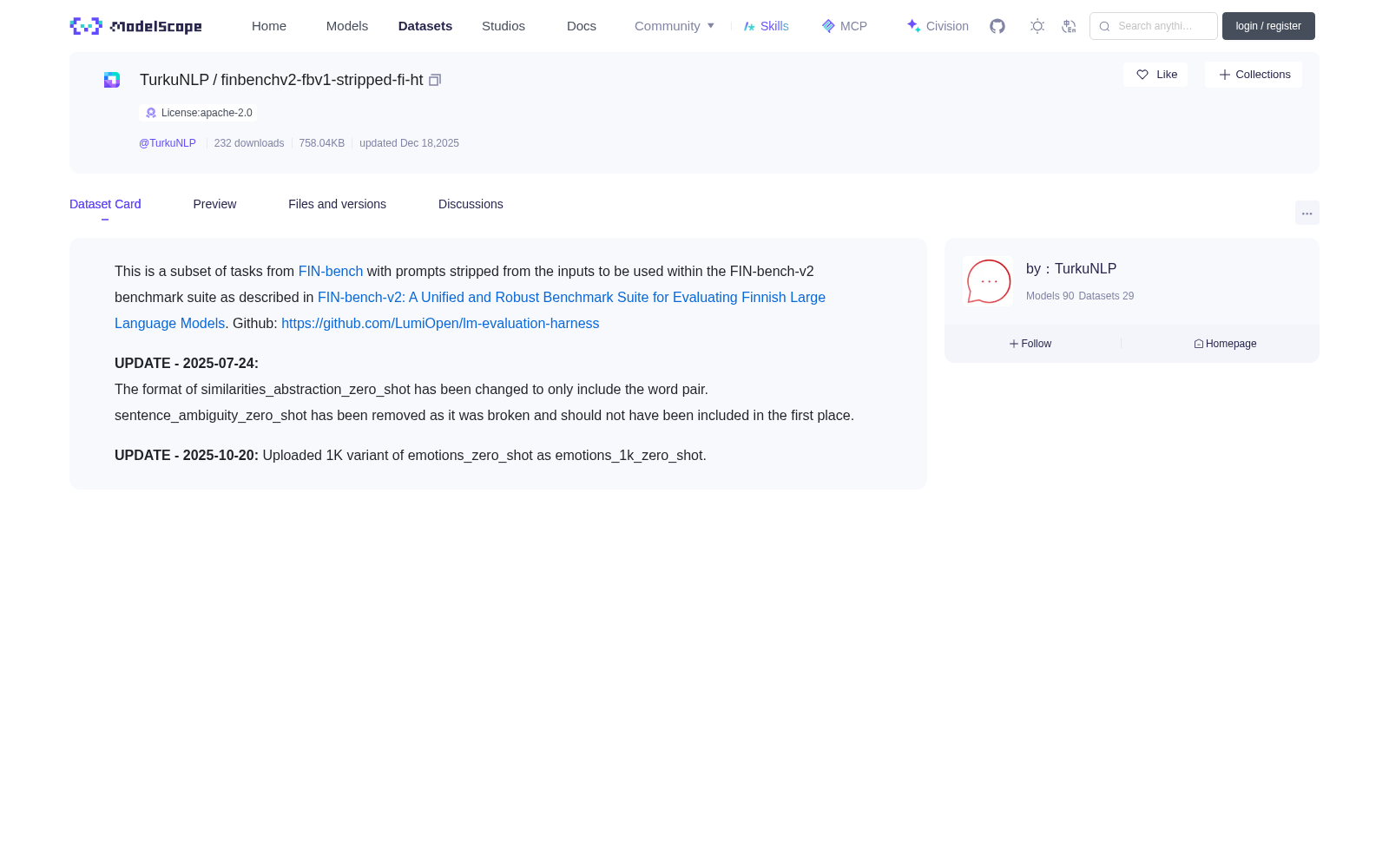The image size is (1389, 868).
Task: Switch to Files and versions tab
Action: point(337,204)
